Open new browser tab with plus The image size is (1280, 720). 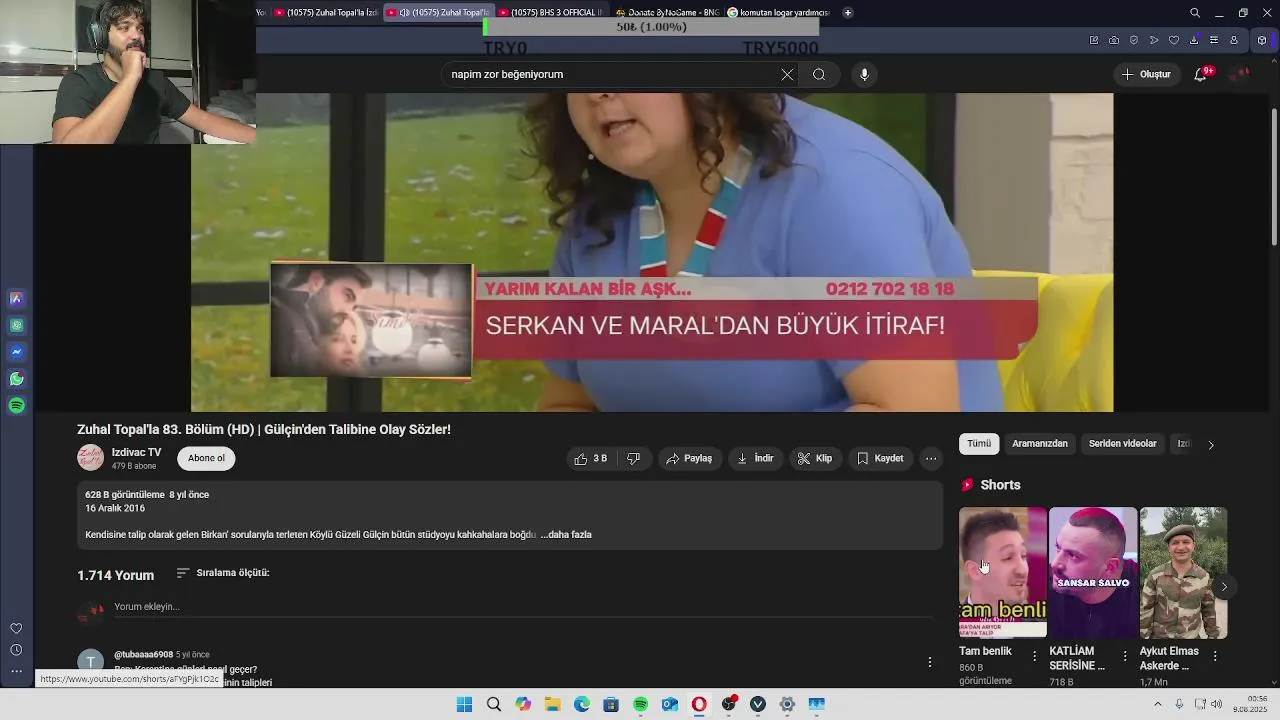click(x=848, y=13)
